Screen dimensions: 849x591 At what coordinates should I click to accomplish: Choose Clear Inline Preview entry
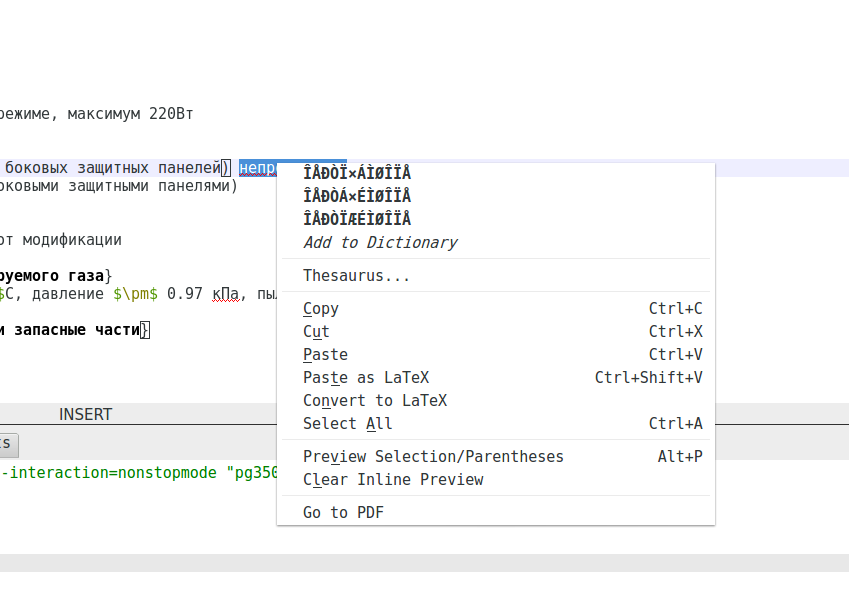(x=495, y=480)
